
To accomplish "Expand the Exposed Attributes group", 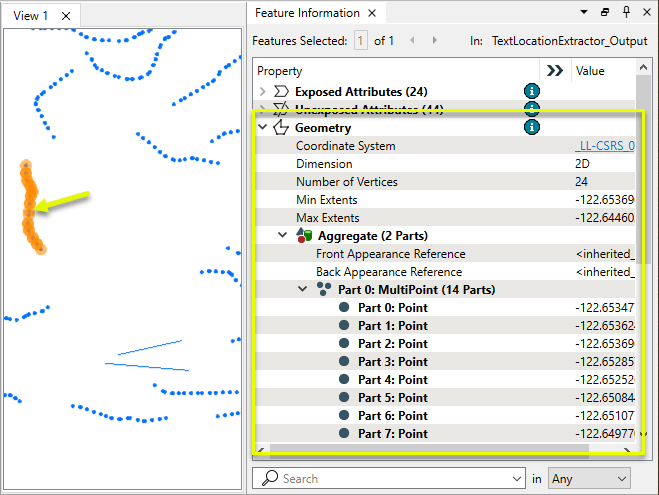I will click(x=262, y=92).
